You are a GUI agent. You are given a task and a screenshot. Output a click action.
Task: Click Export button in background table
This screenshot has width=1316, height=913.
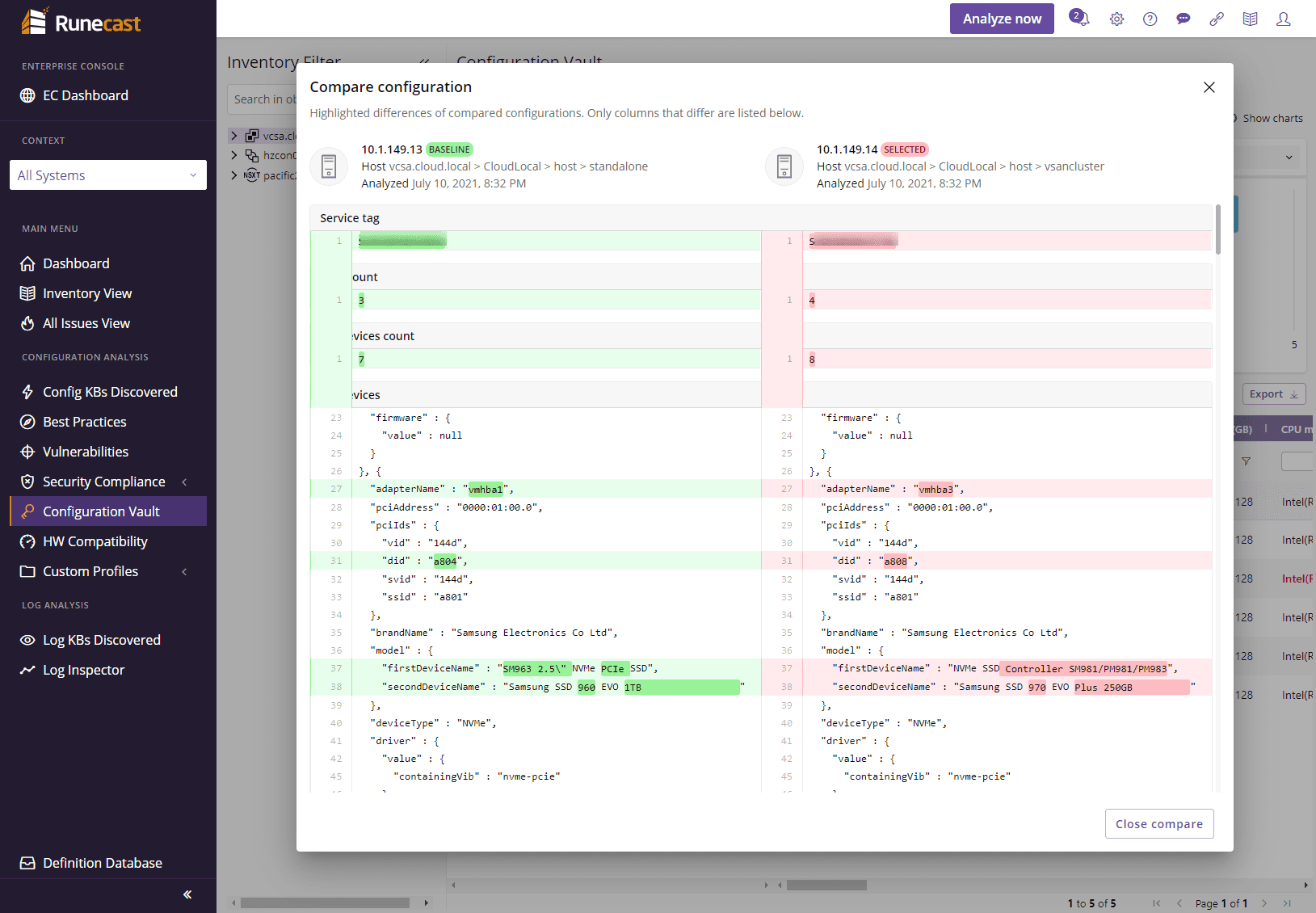1274,394
